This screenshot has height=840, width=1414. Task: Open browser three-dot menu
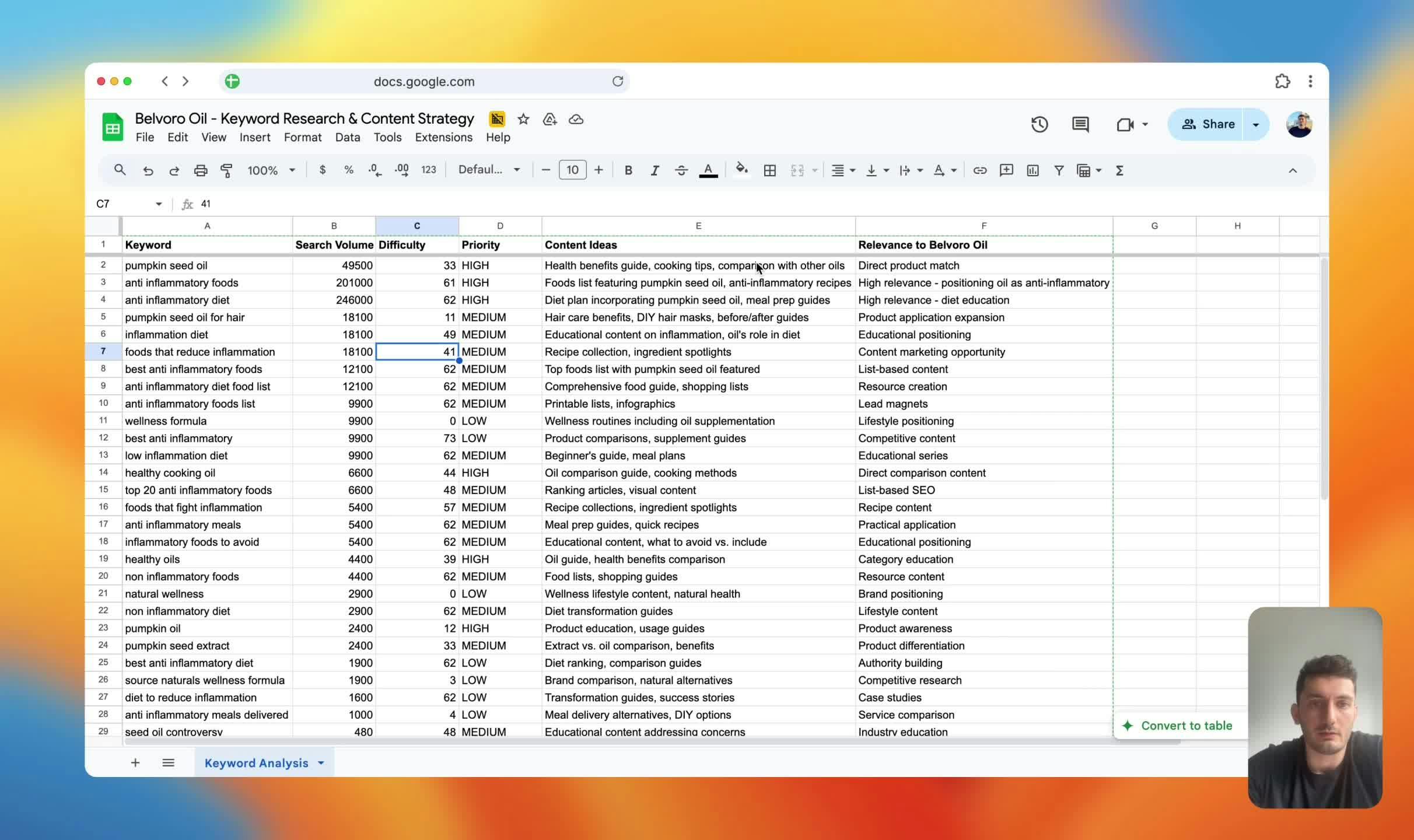pos(1310,81)
